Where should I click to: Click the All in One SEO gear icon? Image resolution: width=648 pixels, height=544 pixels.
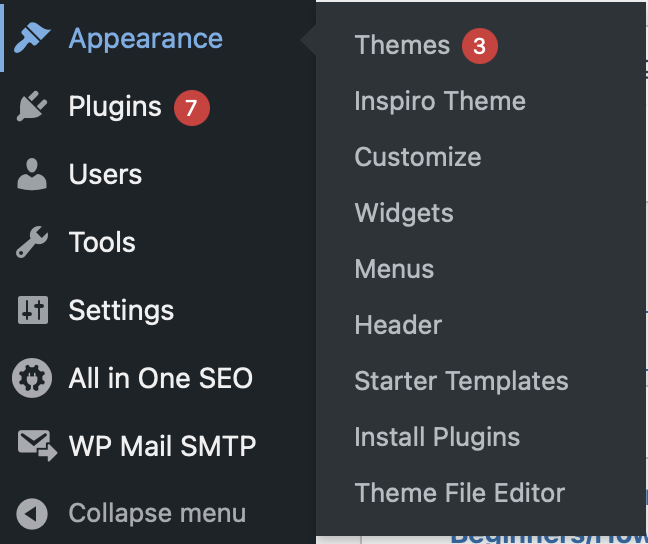tap(32, 378)
